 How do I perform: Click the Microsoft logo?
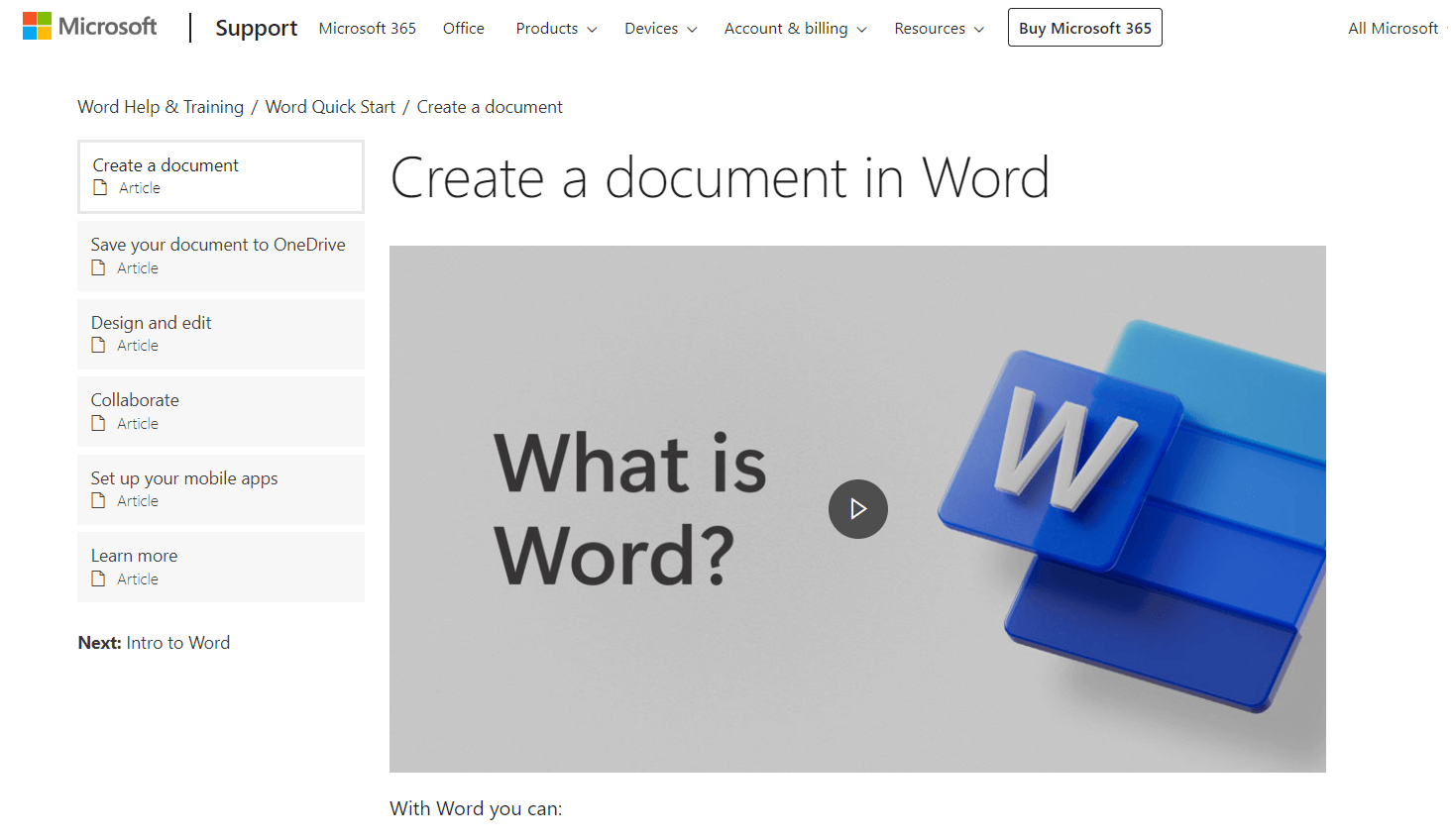[89, 27]
